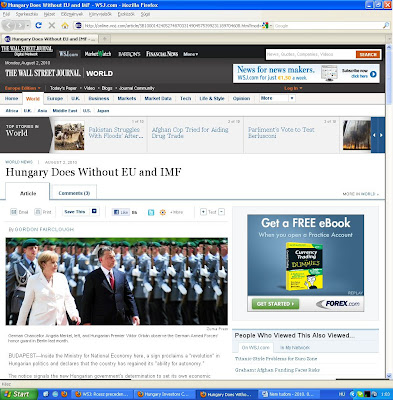The height and width of the screenshot is (400, 393).
Task: Click the Pakistan floods story thumbnail
Action: tap(69, 136)
